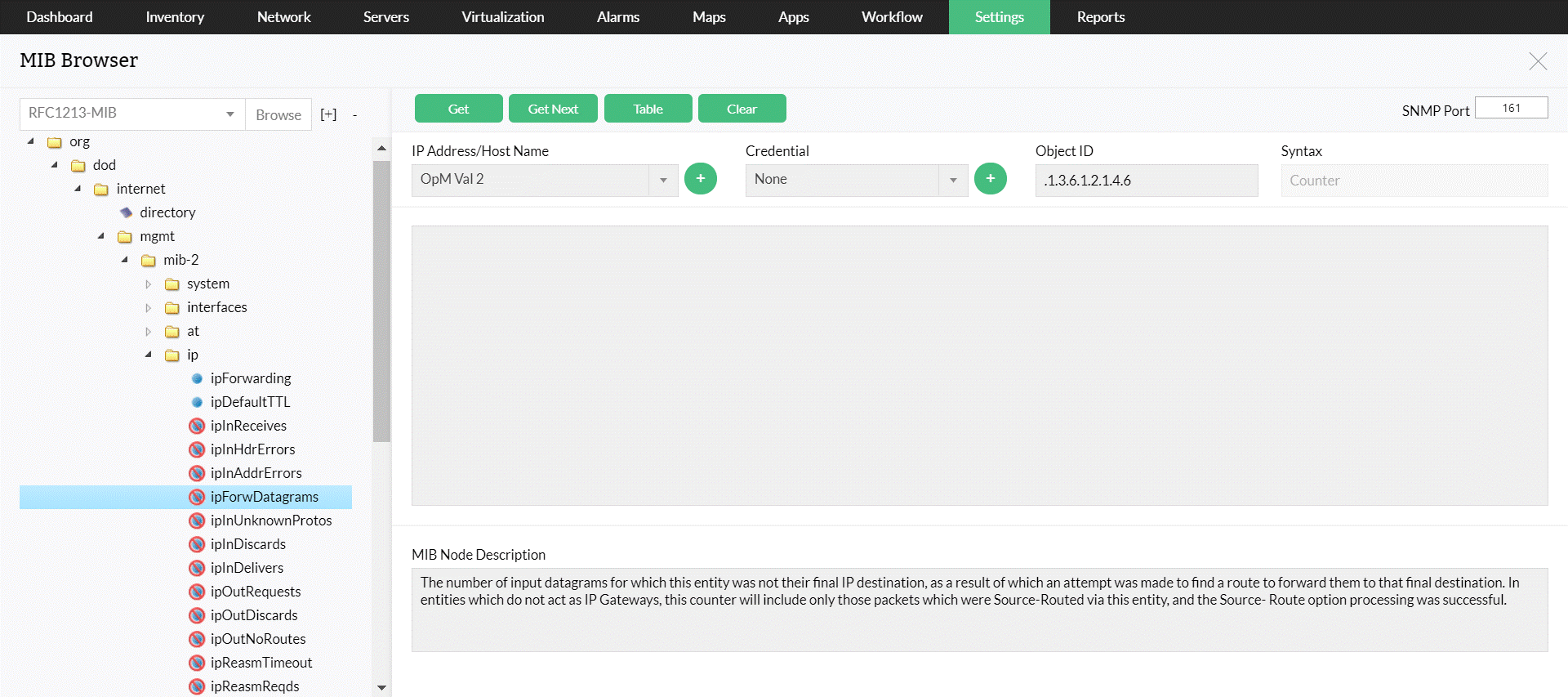Click the SNMP Port input field
Screen dimensions: 1568x697
1512,108
